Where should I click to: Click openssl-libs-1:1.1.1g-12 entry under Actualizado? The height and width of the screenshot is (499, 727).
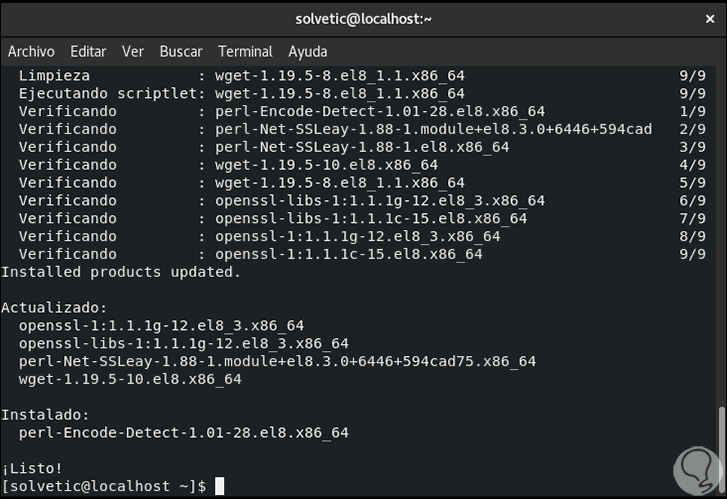(183, 343)
